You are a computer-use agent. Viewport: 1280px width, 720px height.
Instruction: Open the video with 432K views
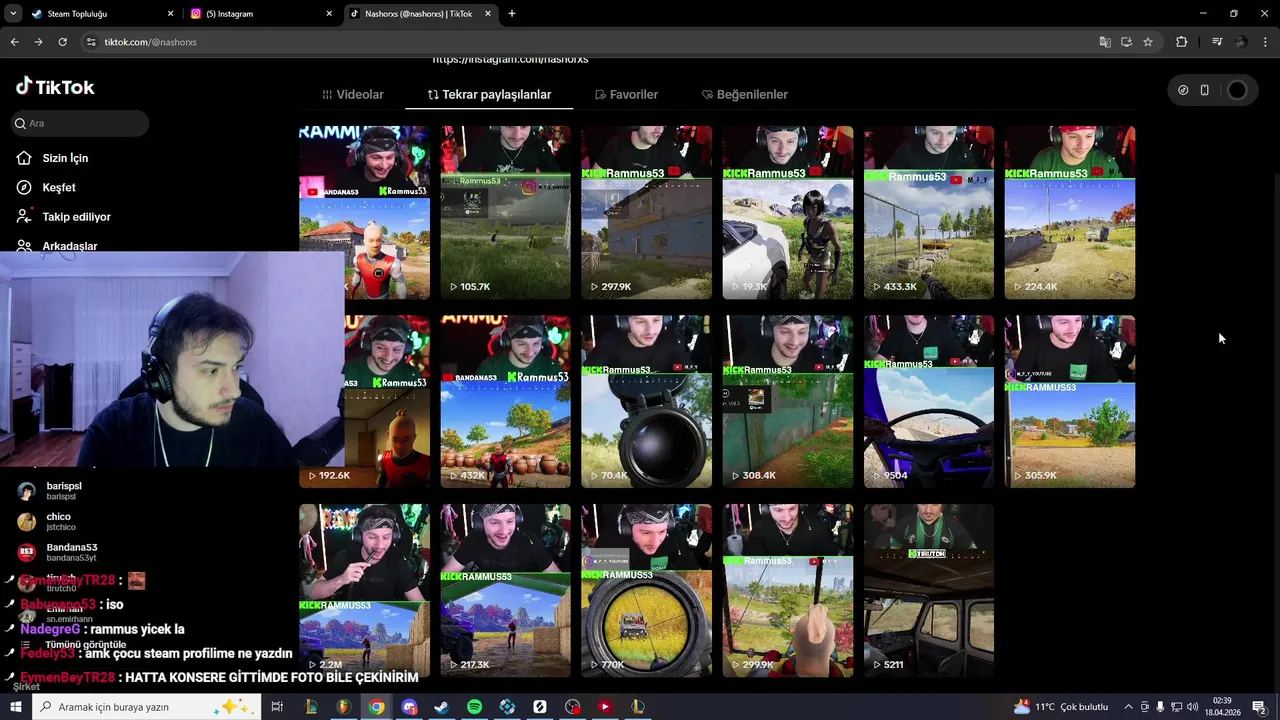click(506, 401)
